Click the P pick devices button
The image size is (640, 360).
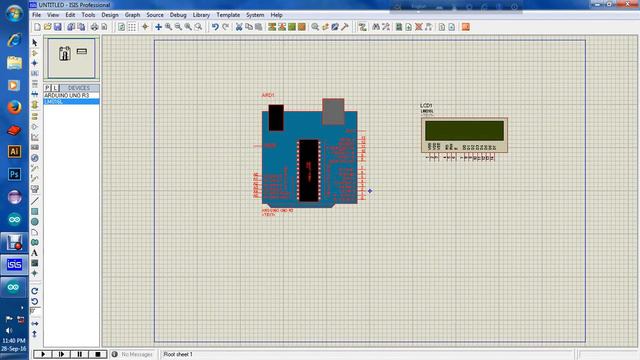[x=47, y=88]
